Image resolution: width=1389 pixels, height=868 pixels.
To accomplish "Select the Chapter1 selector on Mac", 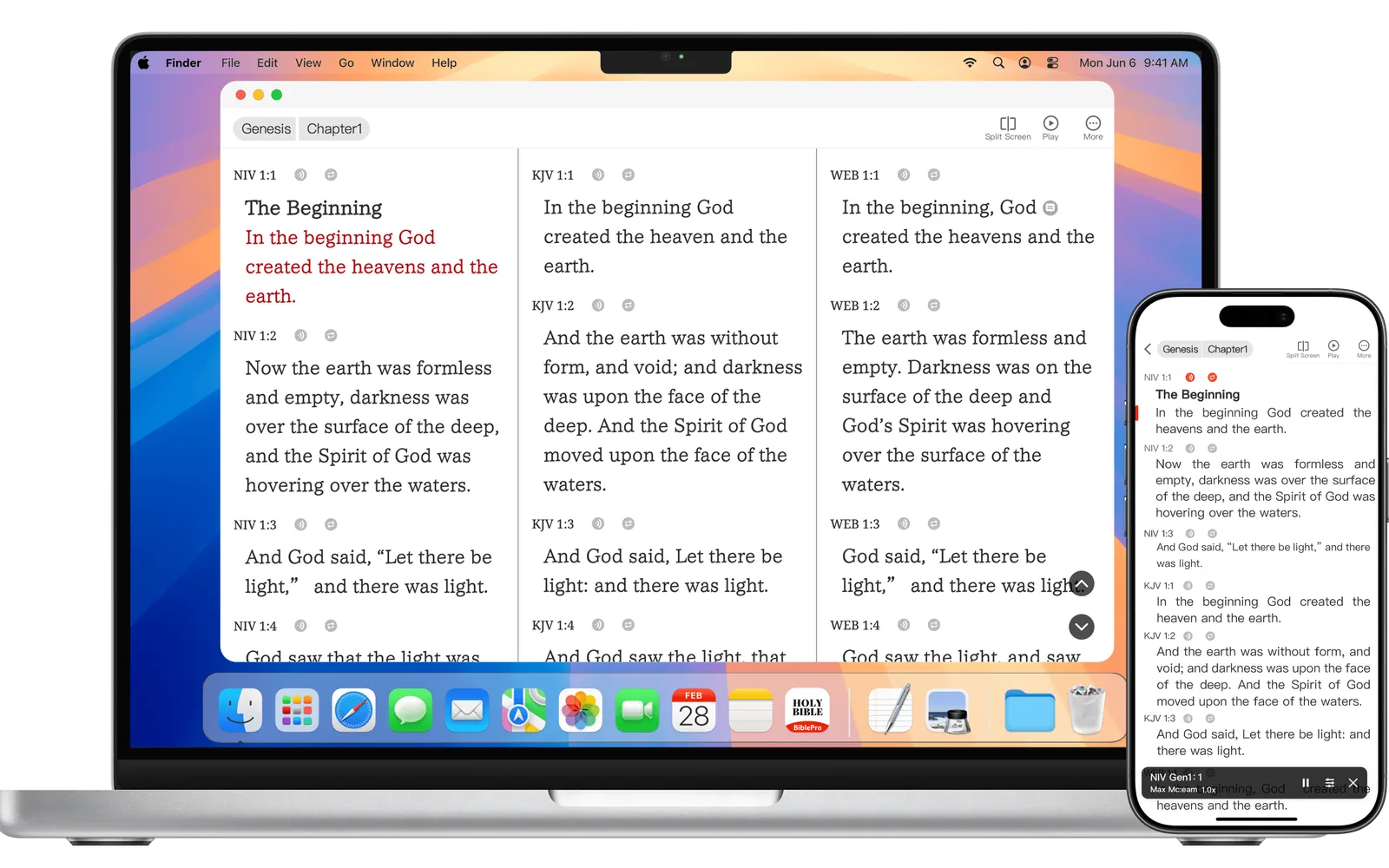I will (x=334, y=128).
